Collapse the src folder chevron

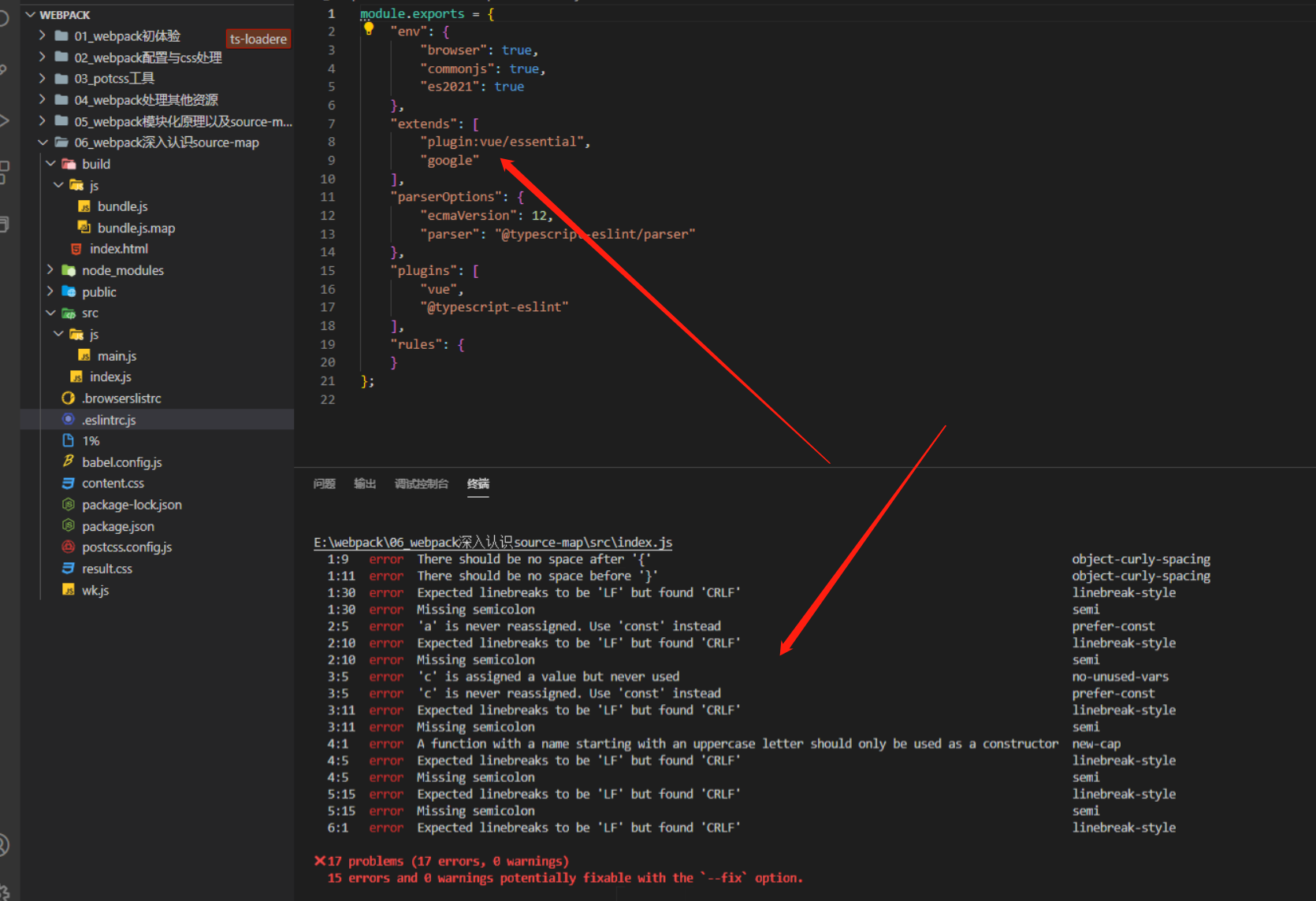point(50,313)
